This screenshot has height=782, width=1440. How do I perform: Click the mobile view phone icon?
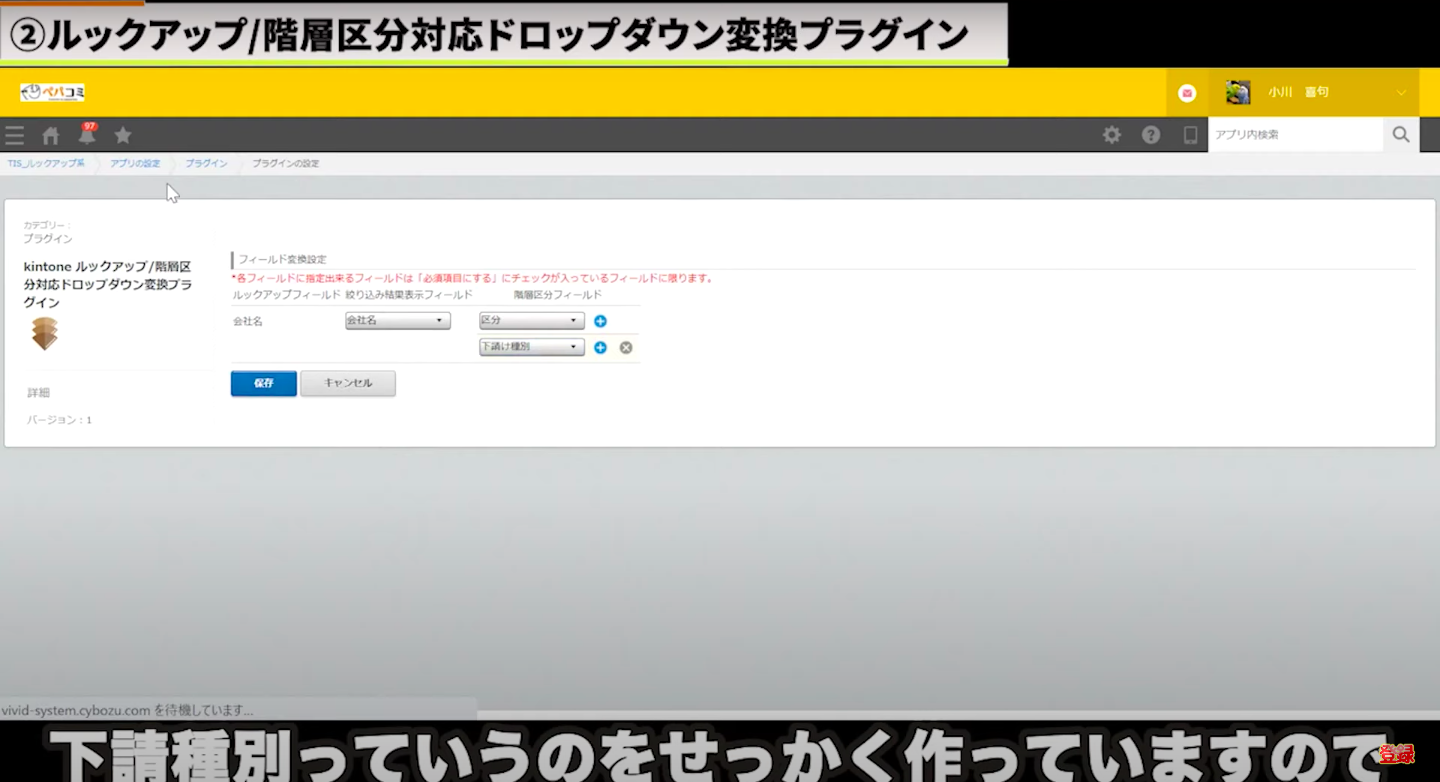point(1190,135)
